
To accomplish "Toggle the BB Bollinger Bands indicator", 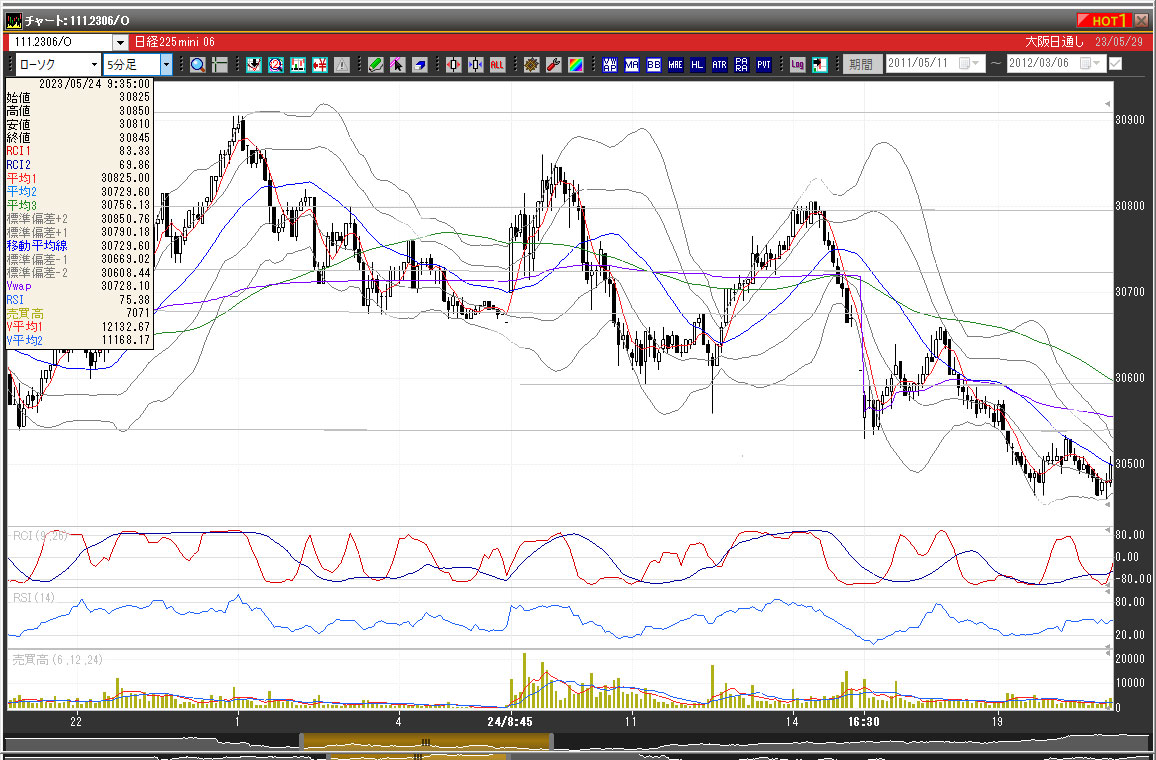I will pos(654,65).
